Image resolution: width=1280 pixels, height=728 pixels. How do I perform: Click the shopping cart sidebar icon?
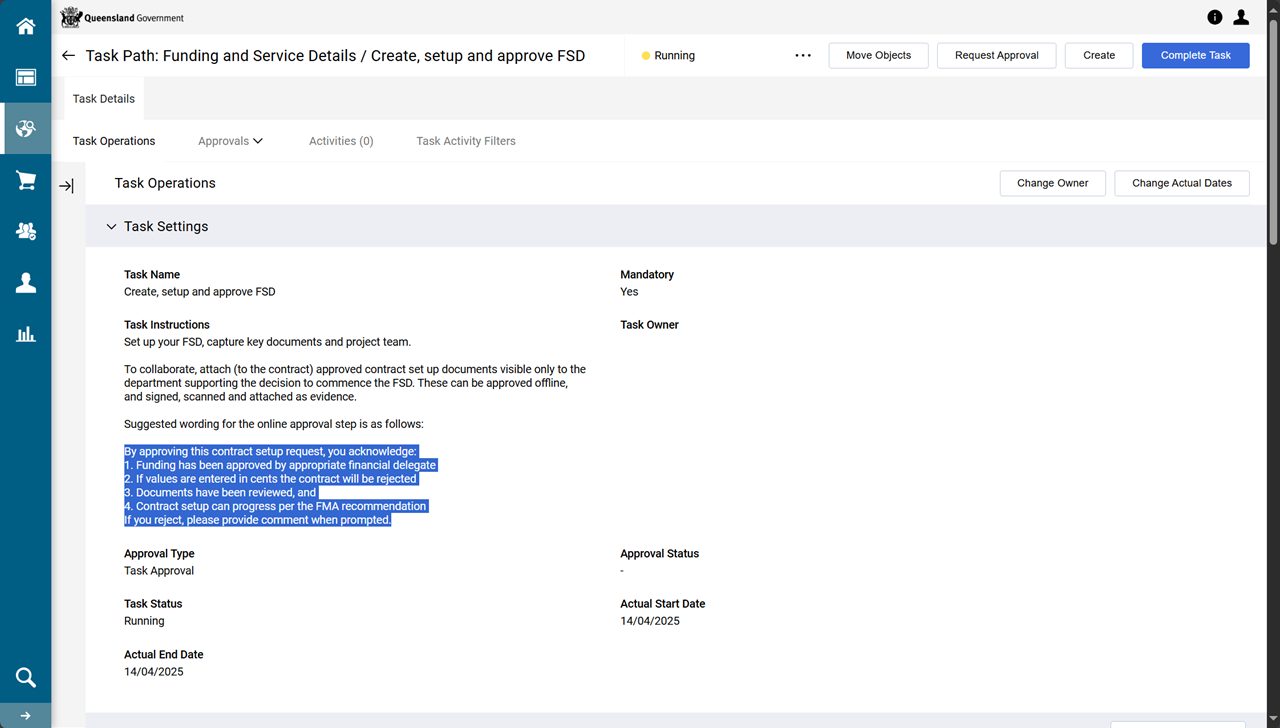pyautogui.click(x=26, y=180)
